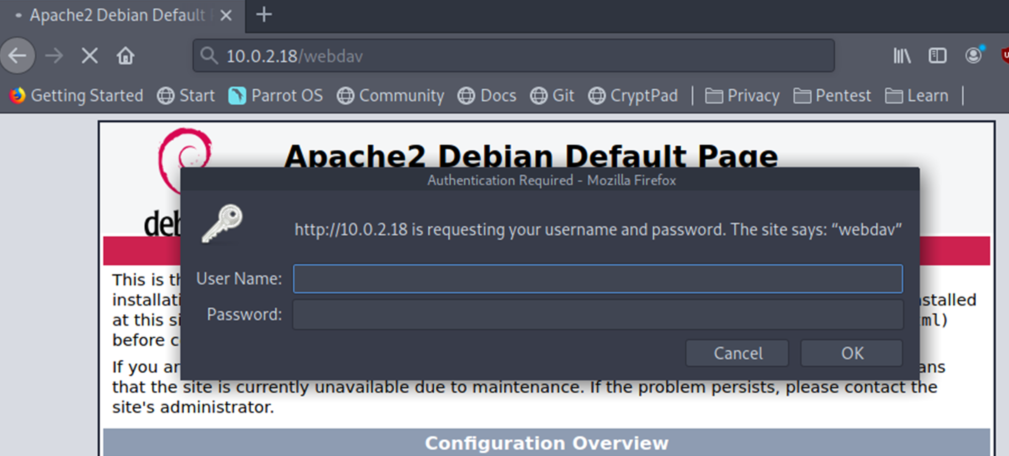Toggle the sidebar view icon

click(938, 56)
